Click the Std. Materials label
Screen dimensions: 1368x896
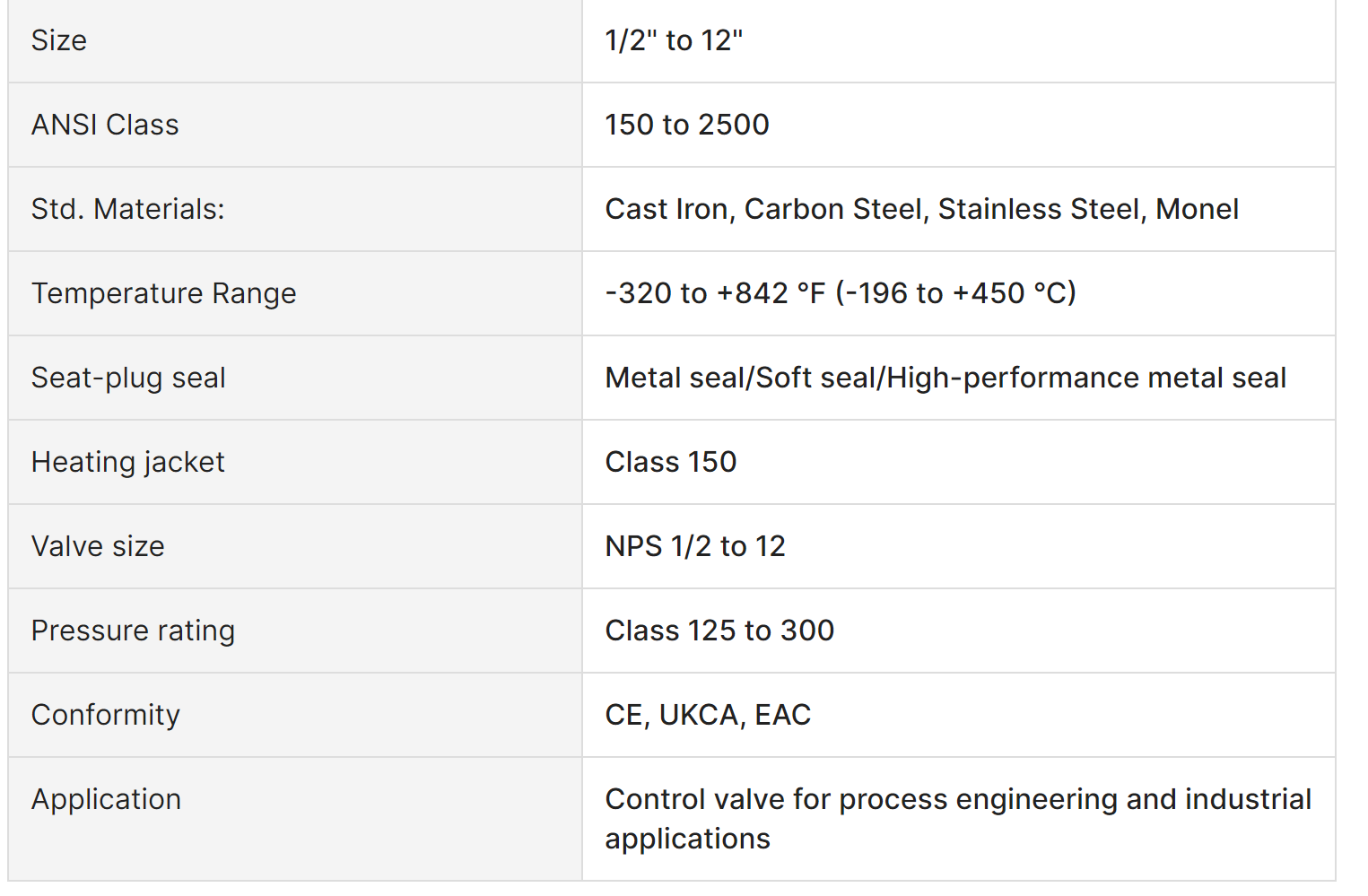127,209
